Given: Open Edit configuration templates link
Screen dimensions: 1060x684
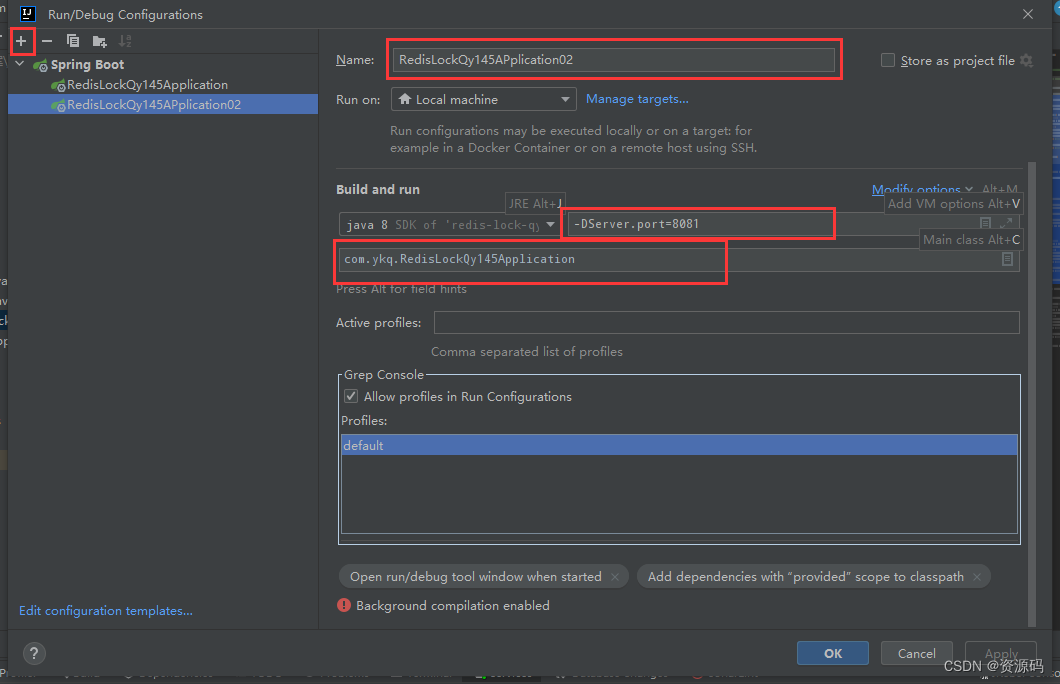Looking at the screenshot, I should tap(105, 610).
